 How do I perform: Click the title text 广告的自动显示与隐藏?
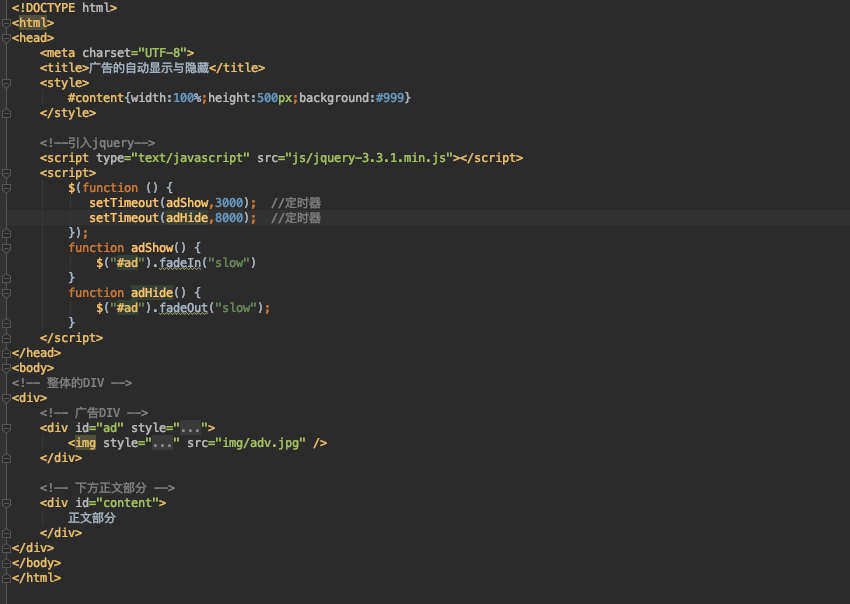pyautogui.click(x=149, y=68)
